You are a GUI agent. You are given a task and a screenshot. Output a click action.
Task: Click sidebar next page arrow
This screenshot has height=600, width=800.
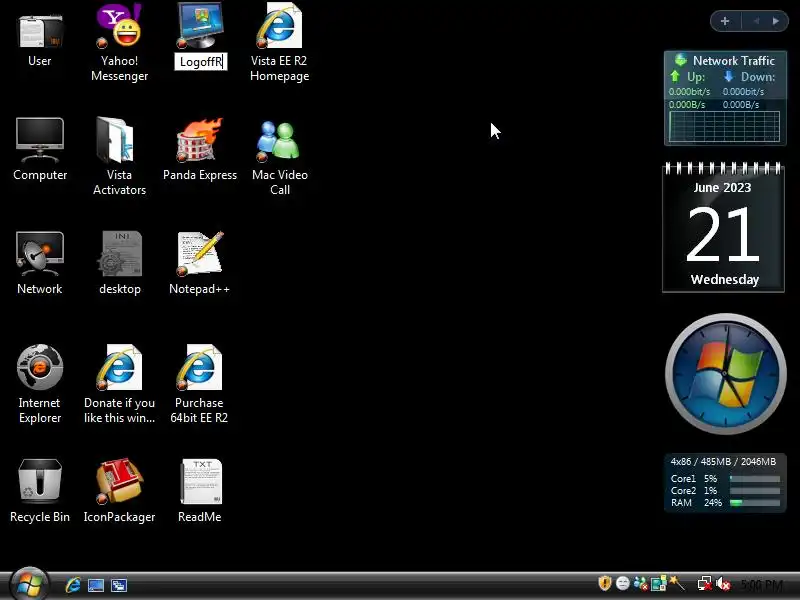pyautogui.click(x=776, y=21)
